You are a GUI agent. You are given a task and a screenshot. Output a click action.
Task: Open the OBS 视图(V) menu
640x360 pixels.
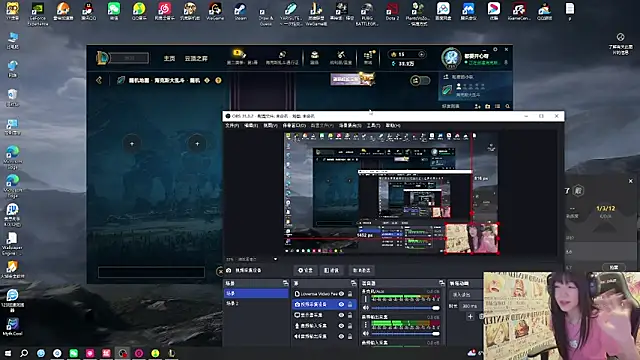[x=270, y=125]
